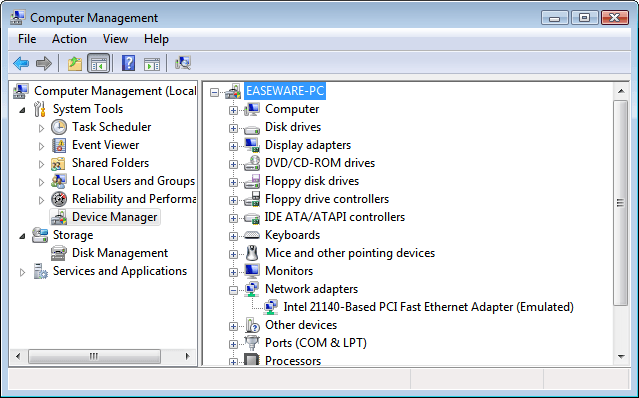Screen dimensions: 639x398
Task: Click the Disk Management icon
Action: pos(59,253)
